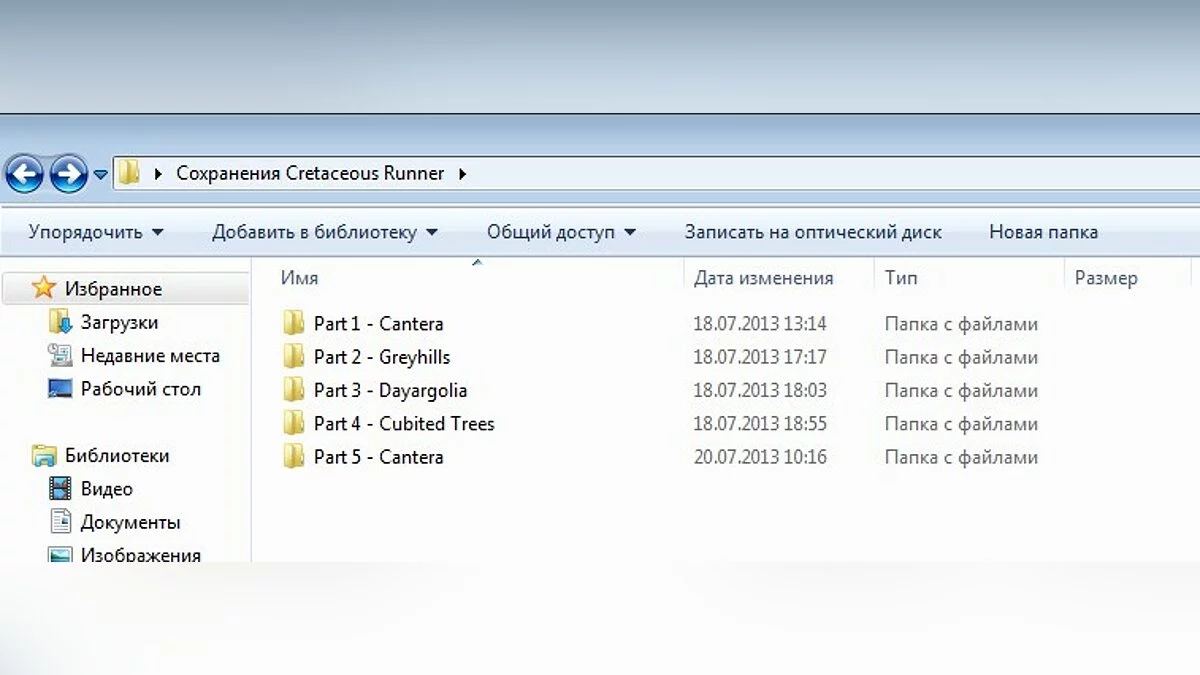The image size is (1200, 675).
Task: Click the Forward navigation arrow button
Action: [x=68, y=174]
